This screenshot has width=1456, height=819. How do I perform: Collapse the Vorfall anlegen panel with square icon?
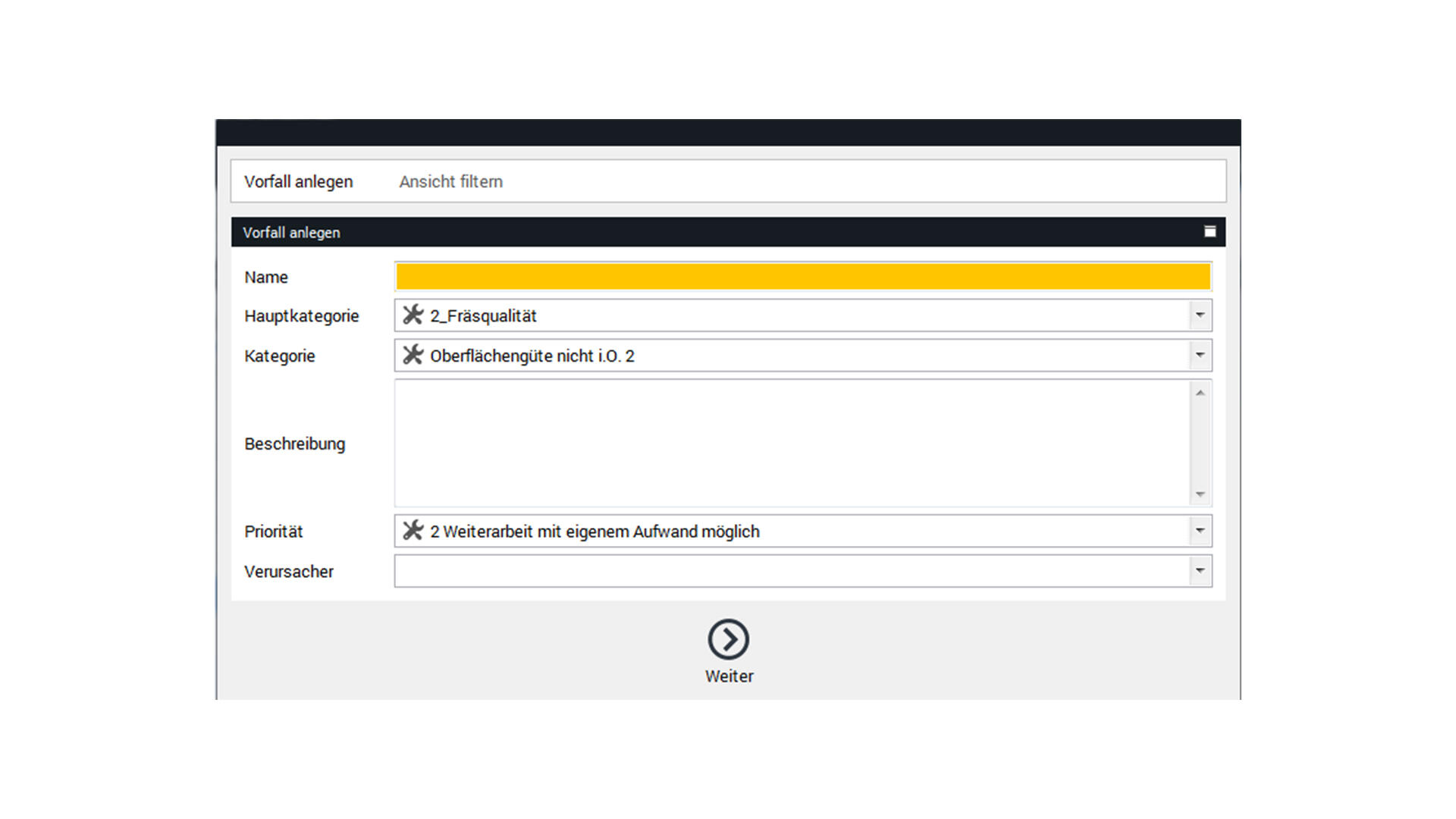pyautogui.click(x=1210, y=231)
